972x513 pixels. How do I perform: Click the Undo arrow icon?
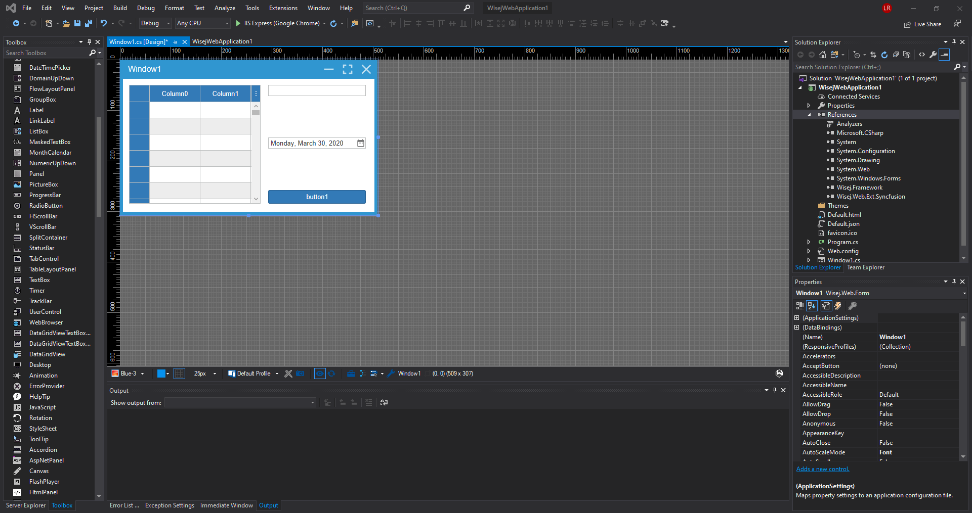pos(103,23)
